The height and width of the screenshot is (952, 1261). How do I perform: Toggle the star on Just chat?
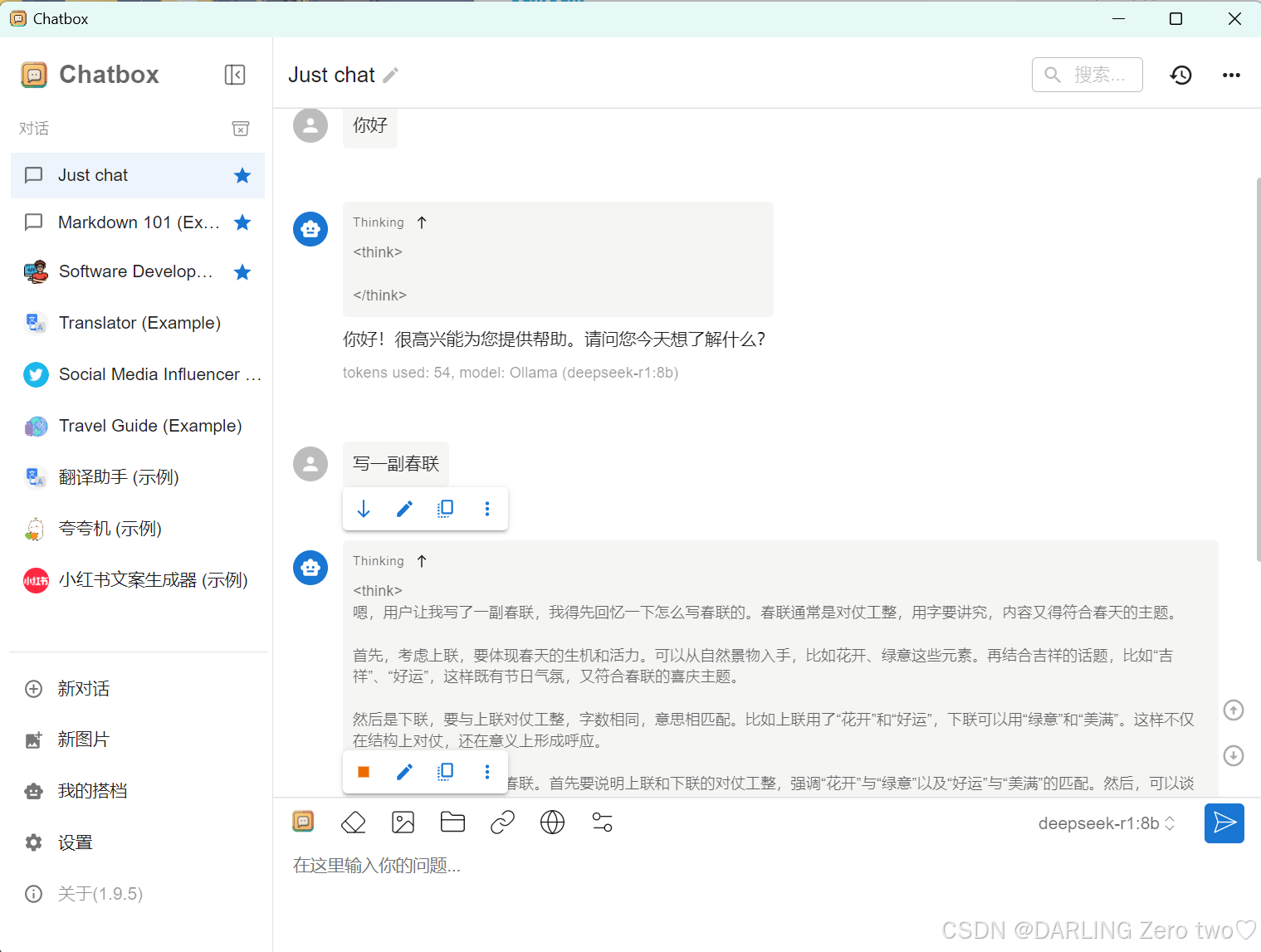click(x=242, y=175)
